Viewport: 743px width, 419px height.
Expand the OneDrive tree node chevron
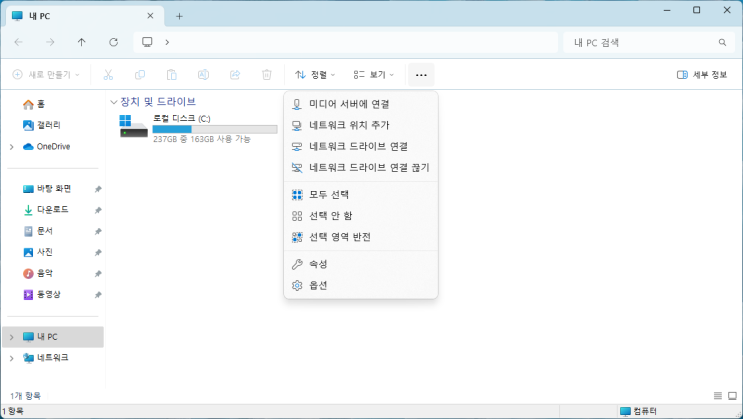pyautogui.click(x=11, y=147)
